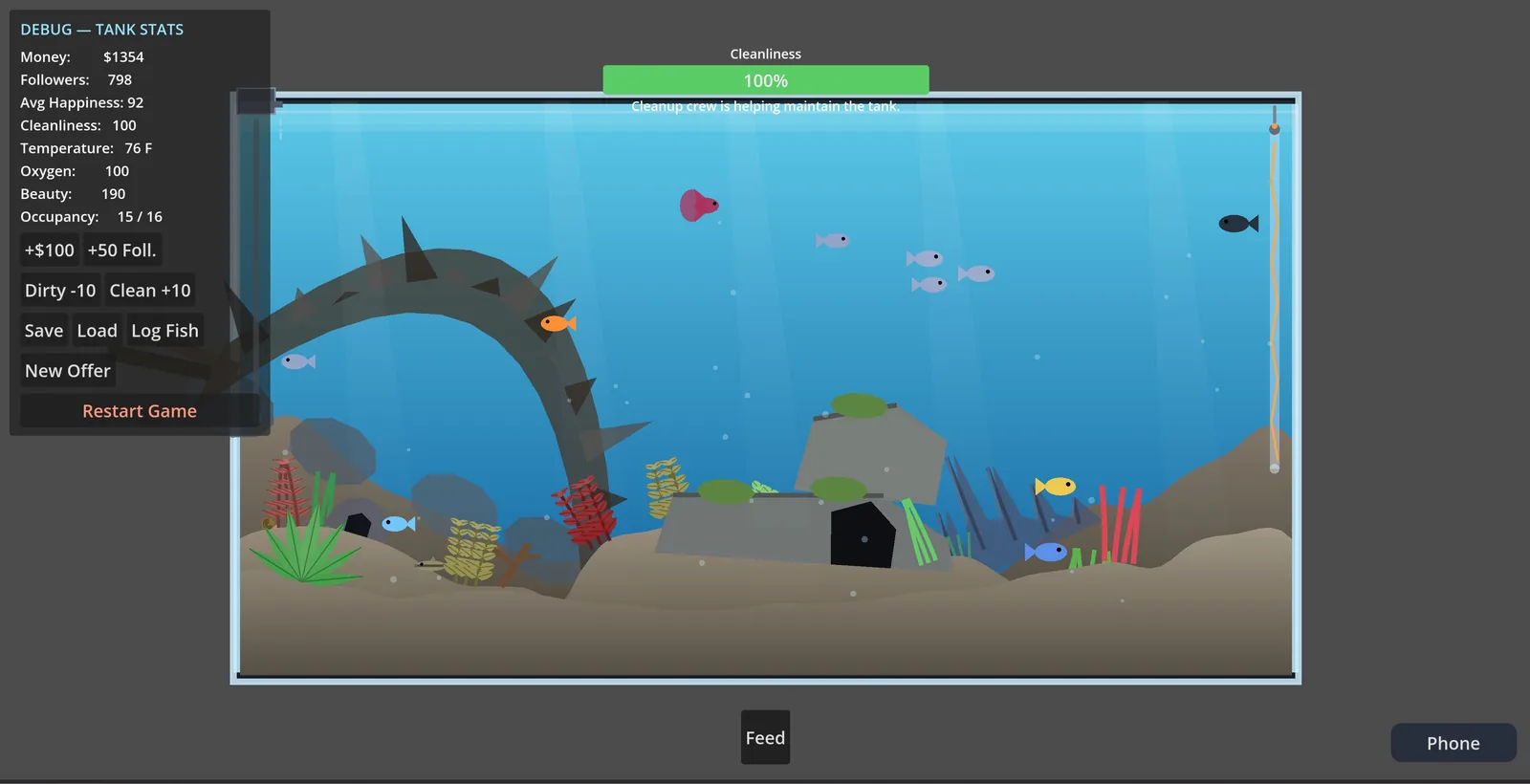This screenshot has width=1530, height=784.
Task: Click the Dirty -10 button
Action: 59,291
